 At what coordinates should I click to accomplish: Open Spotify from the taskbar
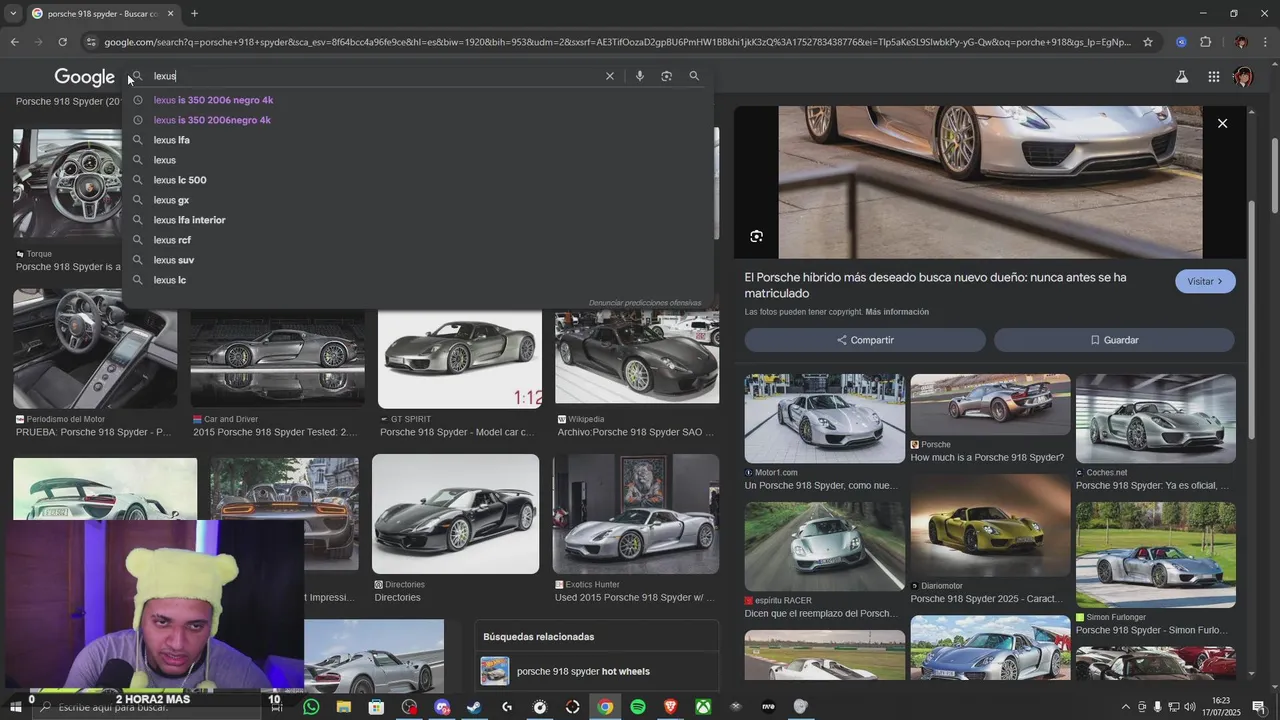pos(638,707)
